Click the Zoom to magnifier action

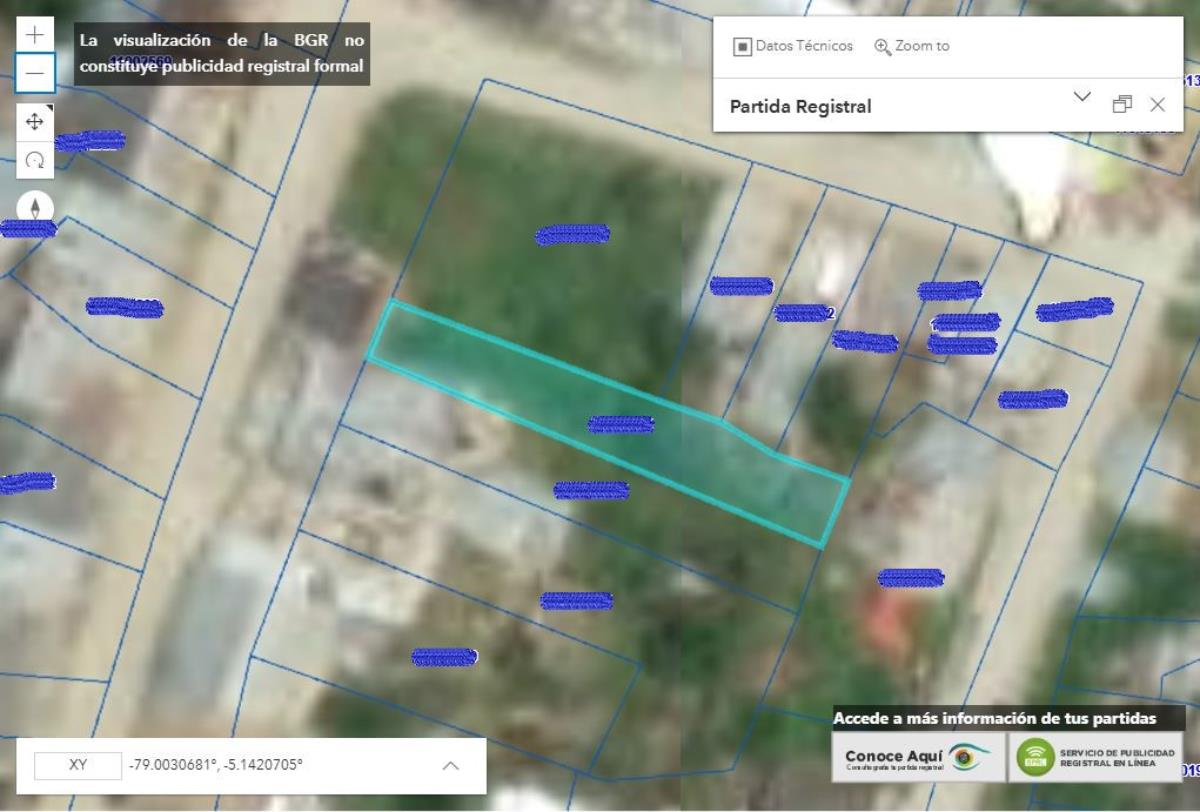tap(911, 46)
